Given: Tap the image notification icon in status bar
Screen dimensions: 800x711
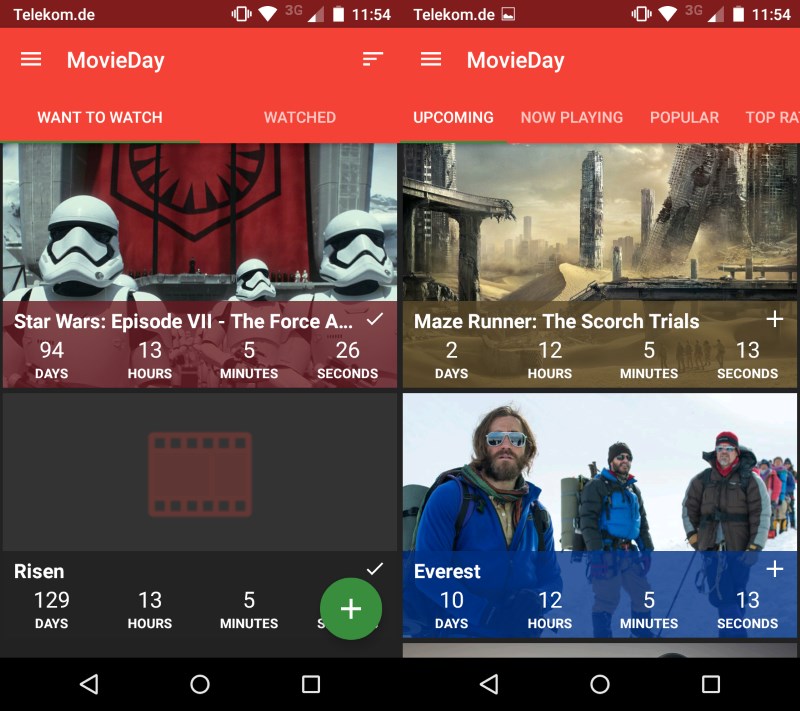Looking at the screenshot, I should click(508, 14).
